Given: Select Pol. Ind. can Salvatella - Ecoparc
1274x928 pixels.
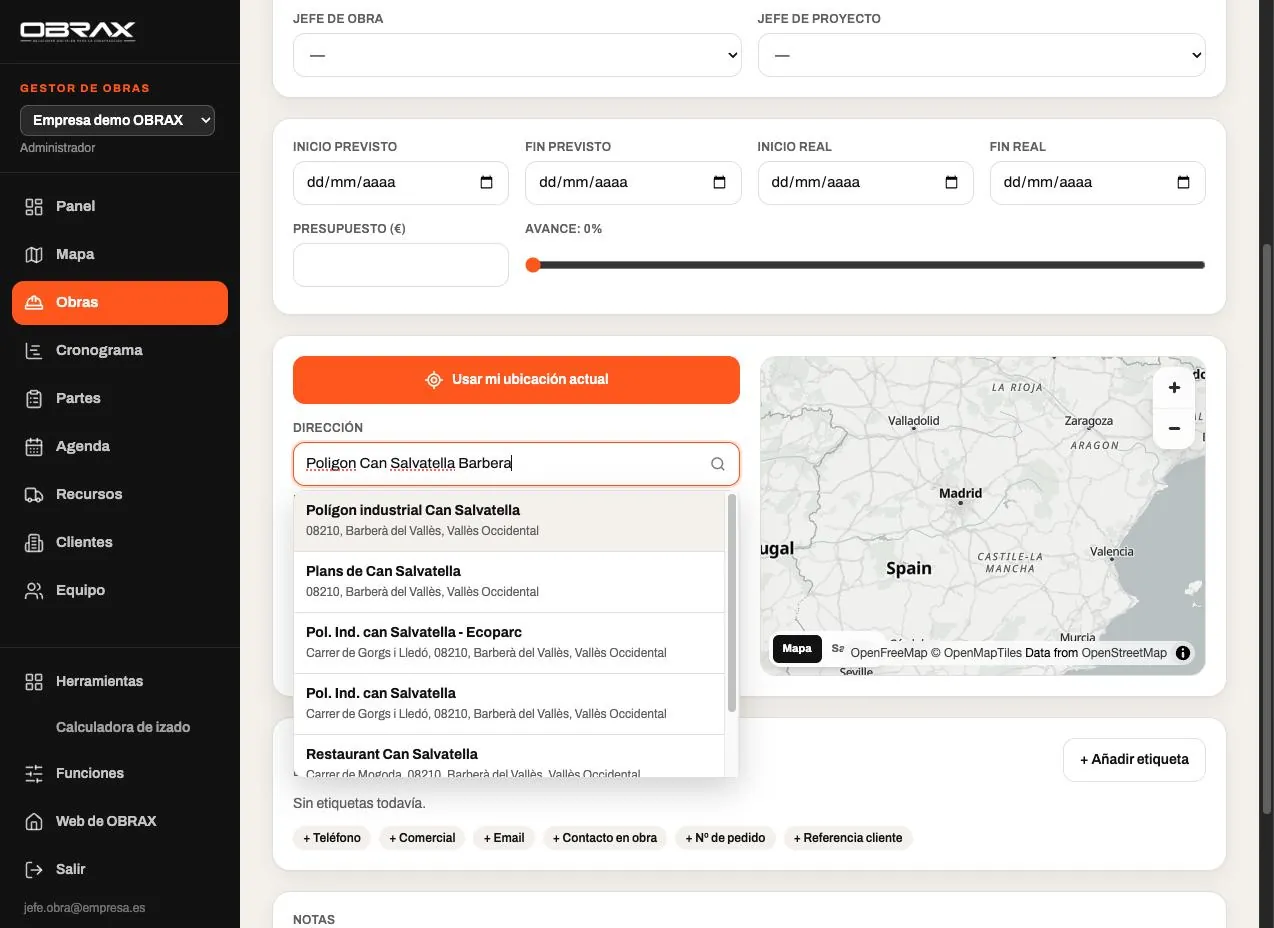Looking at the screenshot, I should [509, 642].
